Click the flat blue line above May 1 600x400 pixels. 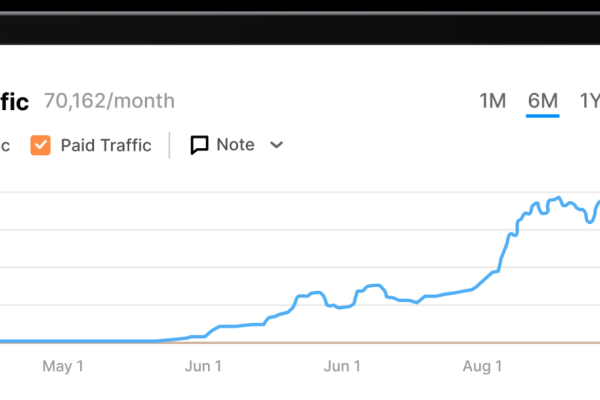(63, 341)
